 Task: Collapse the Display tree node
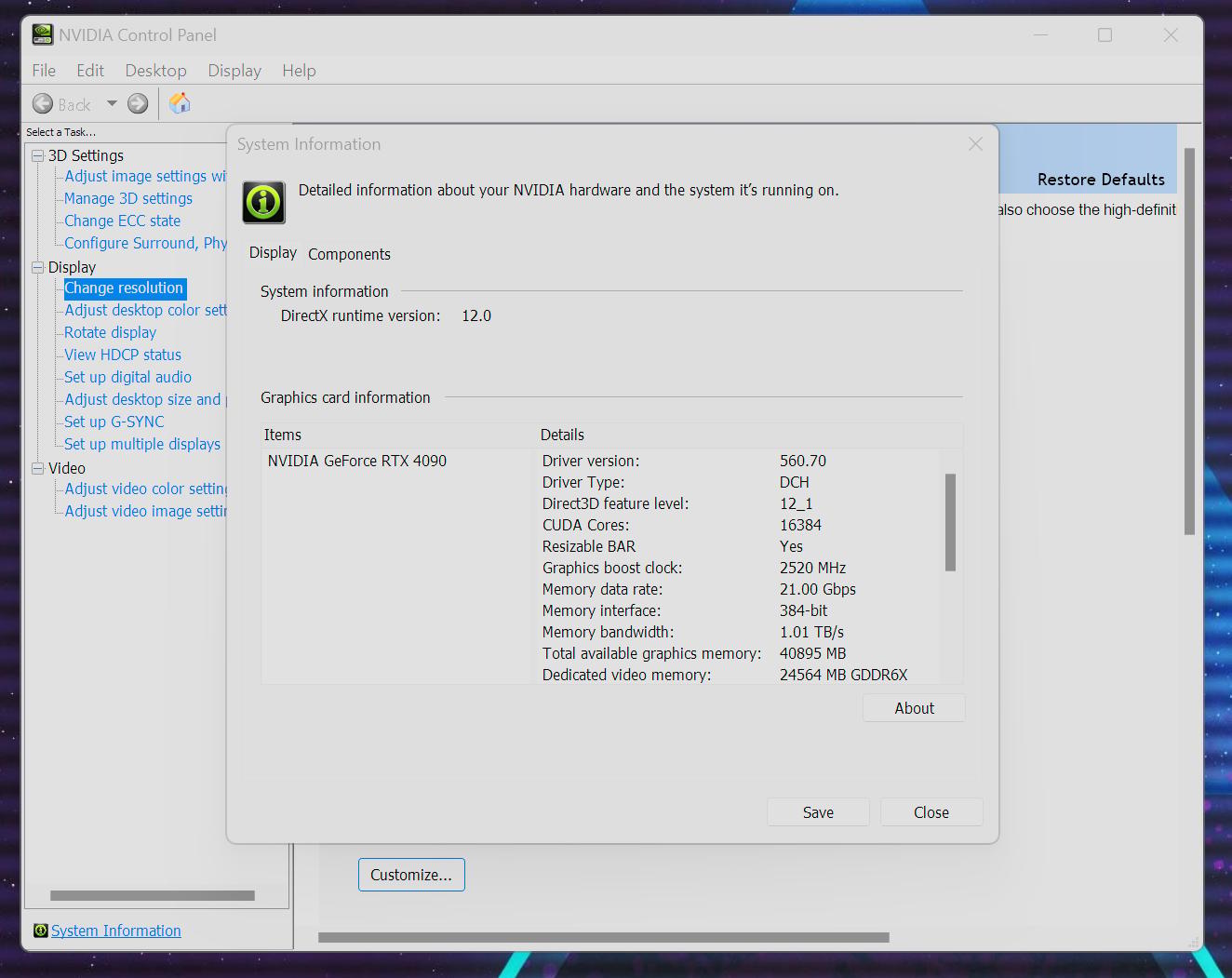(x=38, y=267)
